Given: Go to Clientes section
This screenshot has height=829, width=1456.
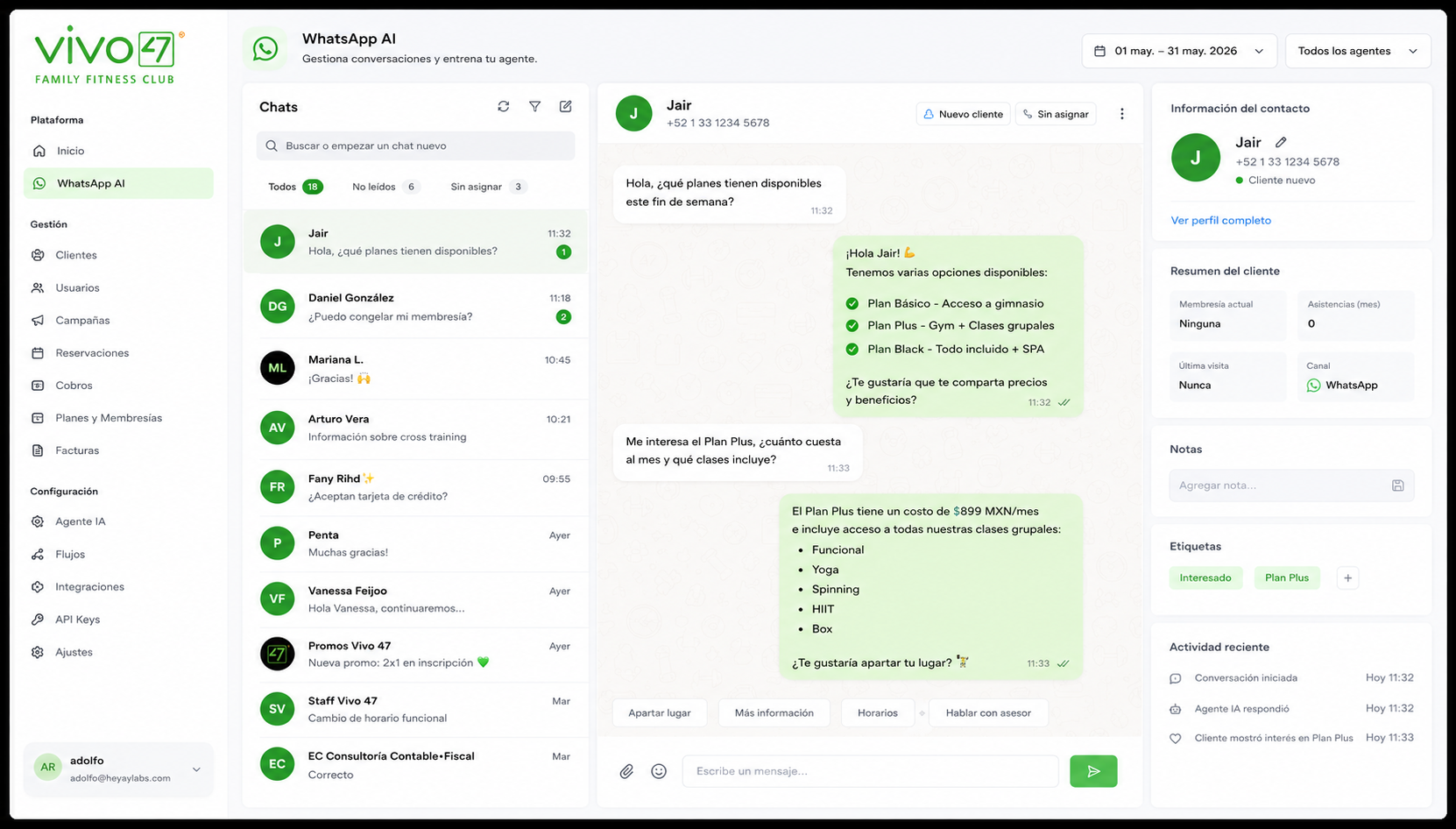Looking at the screenshot, I should 118,255.
